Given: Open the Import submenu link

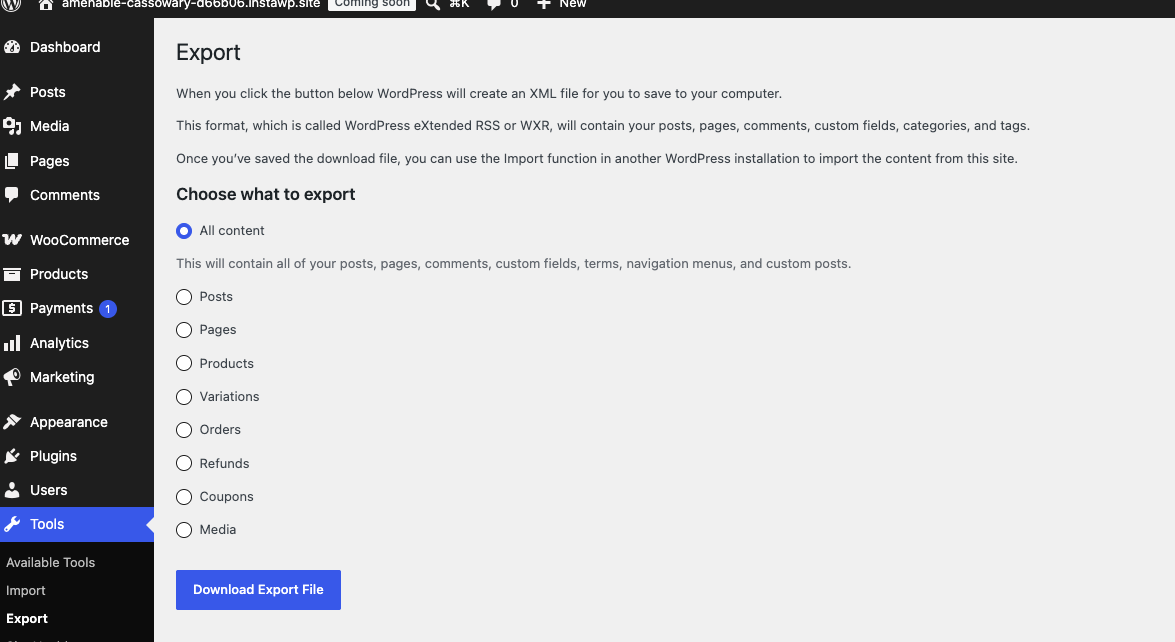Looking at the screenshot, I should coord(25,590).
